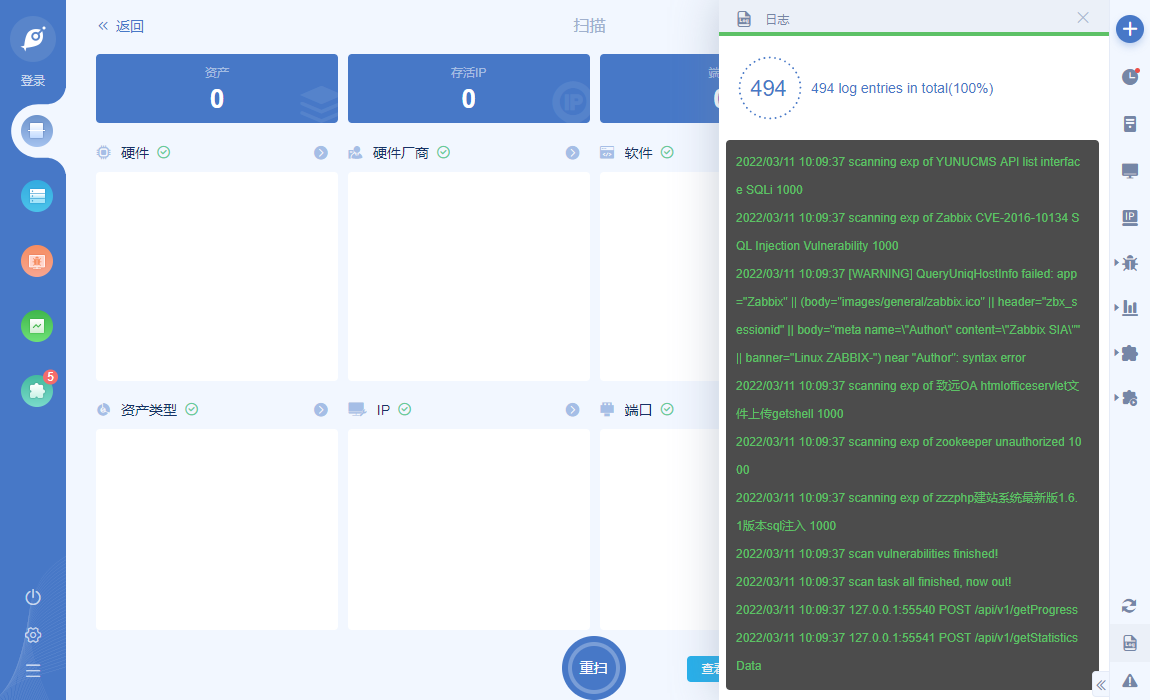Open the vulnerability scan (bug) panel icon
This screenshot has width=1150, height=700.
(x=1132, y=263)
